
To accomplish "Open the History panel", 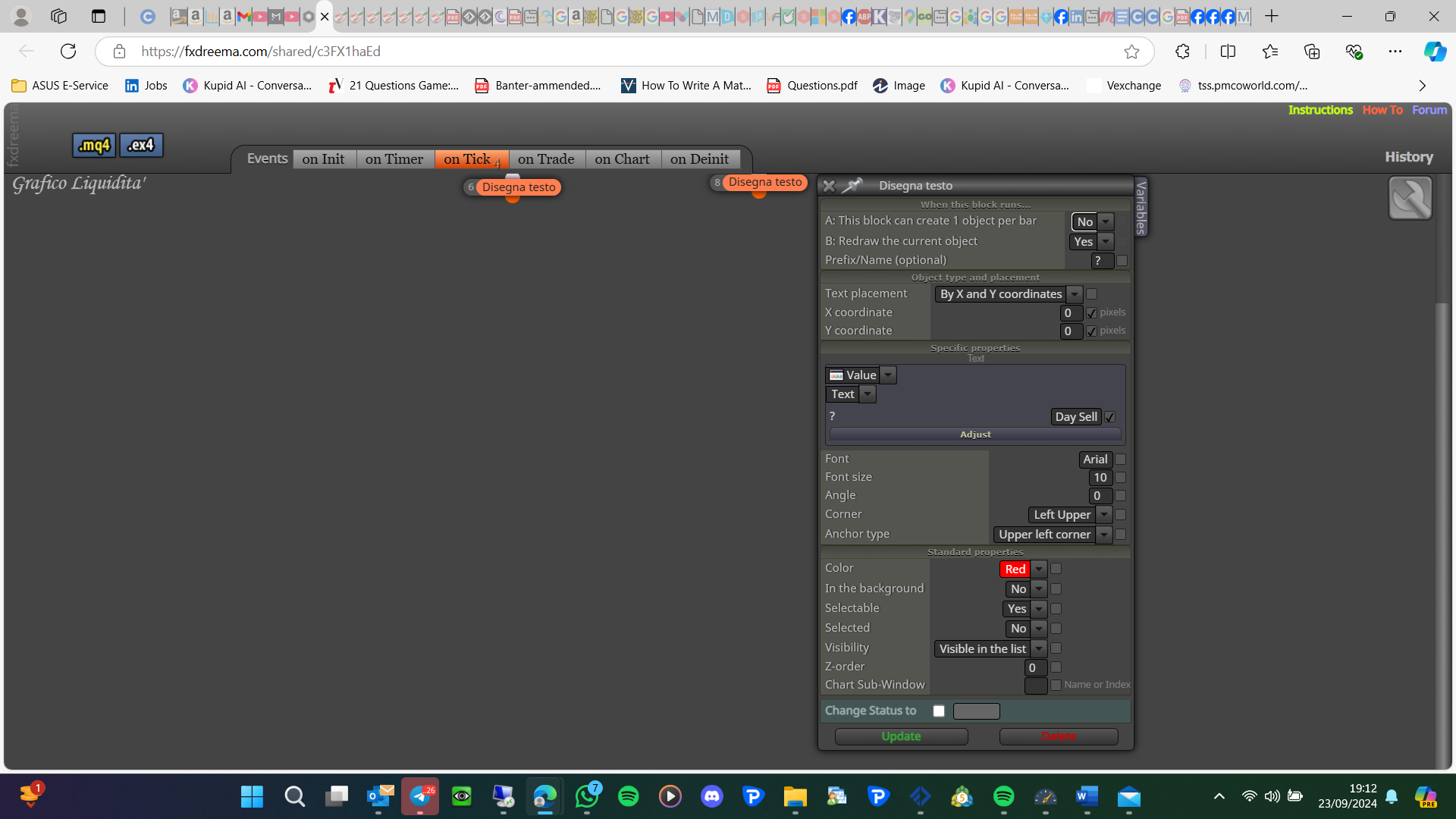I will pyautogui.click(x=1409, y=157).
